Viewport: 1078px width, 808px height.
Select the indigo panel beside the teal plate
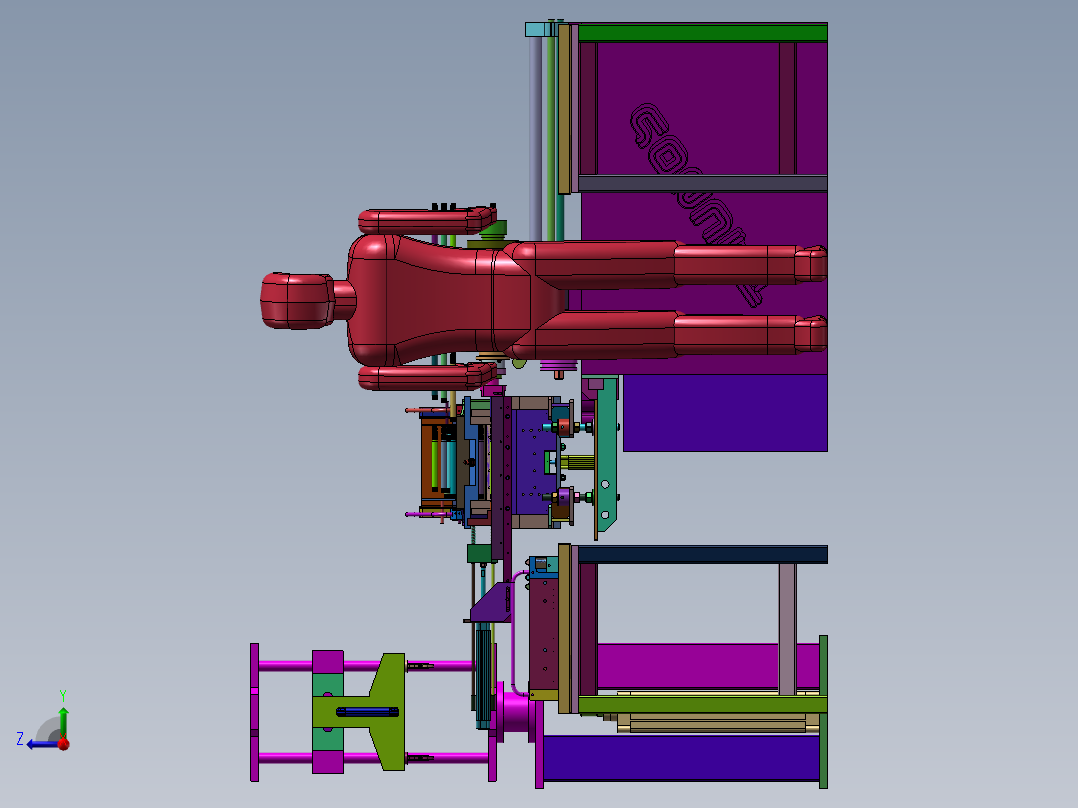pos(725,413)
